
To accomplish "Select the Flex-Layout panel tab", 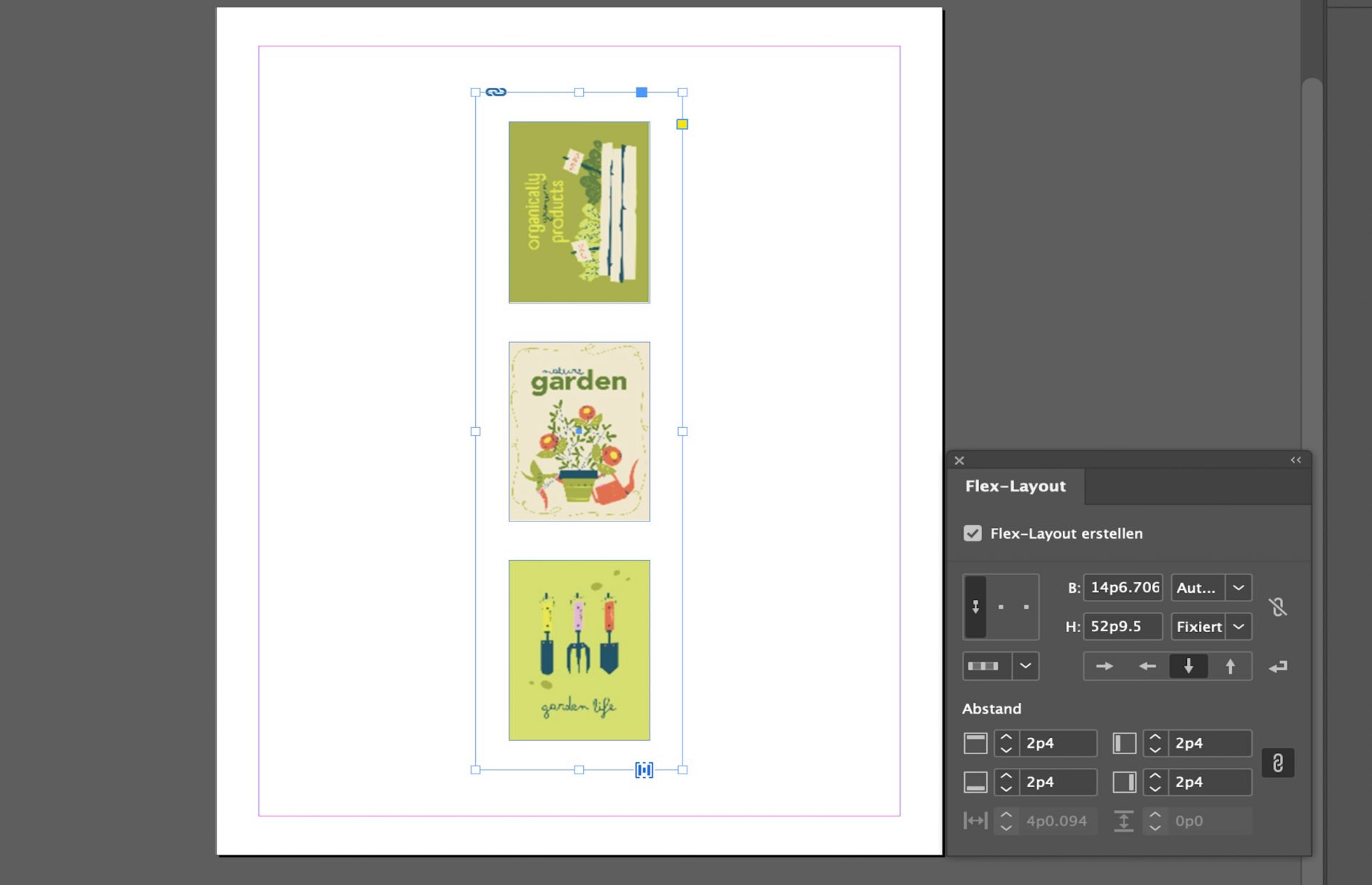I will (x=1015, y=486).
